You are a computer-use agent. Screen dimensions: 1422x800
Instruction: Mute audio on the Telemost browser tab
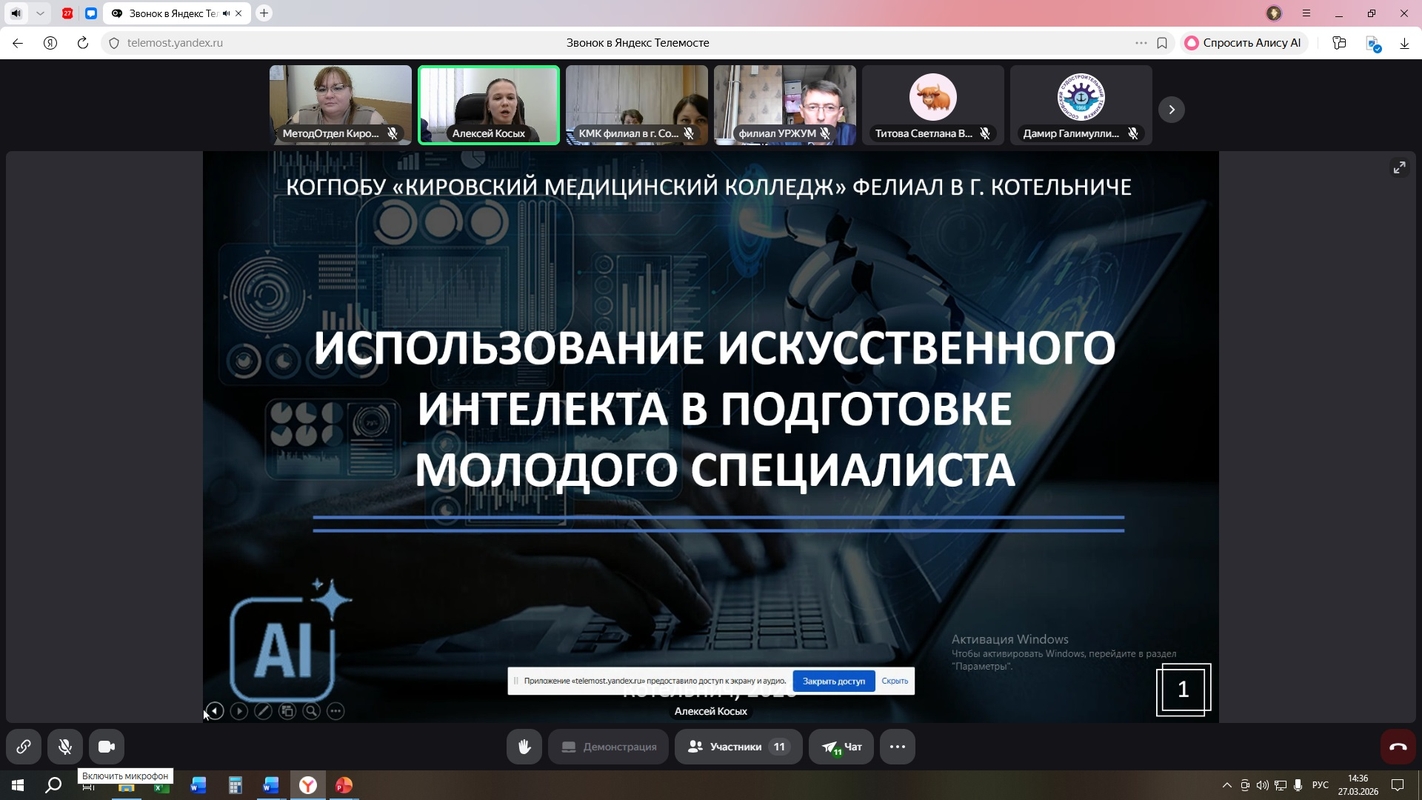tap(226, 13)
